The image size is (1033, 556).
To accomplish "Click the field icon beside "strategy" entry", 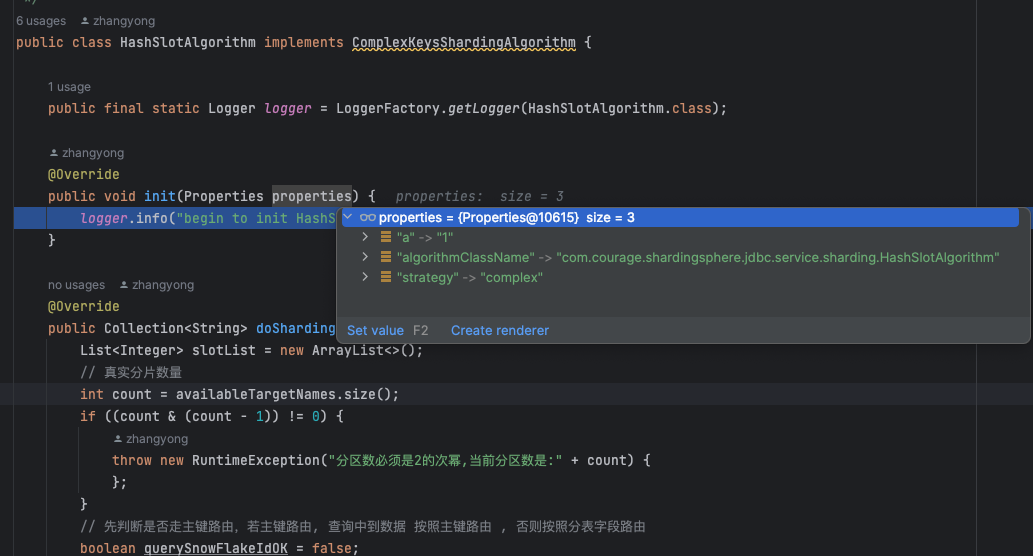I will point(386,278).
